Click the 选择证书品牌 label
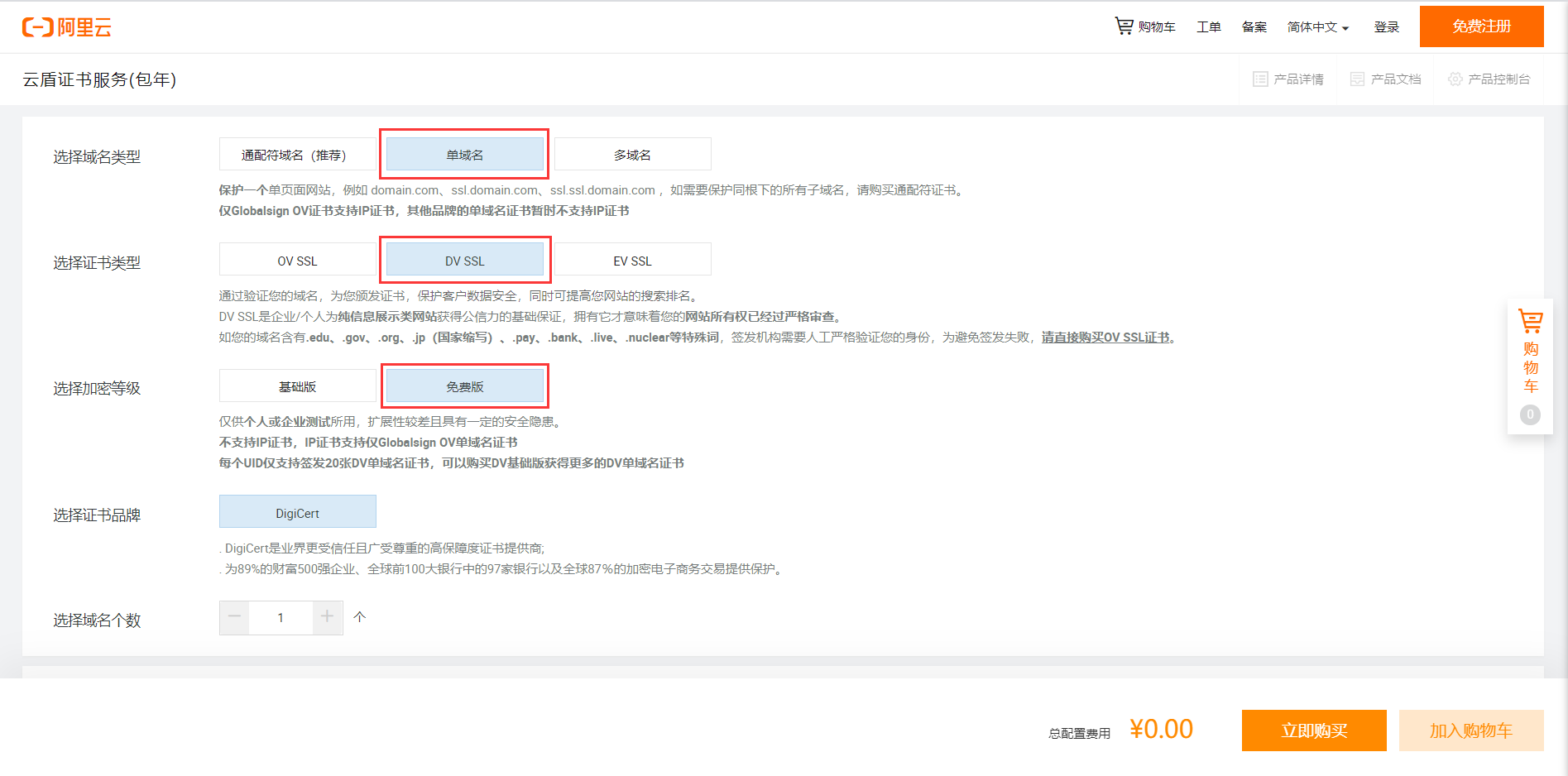Viewport: 1568px width, 776px height. click(x=97, y=515)
